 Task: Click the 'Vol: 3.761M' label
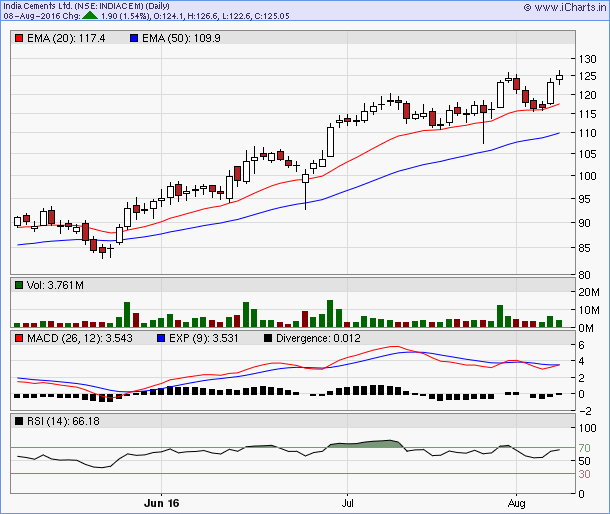coord(55,285)
